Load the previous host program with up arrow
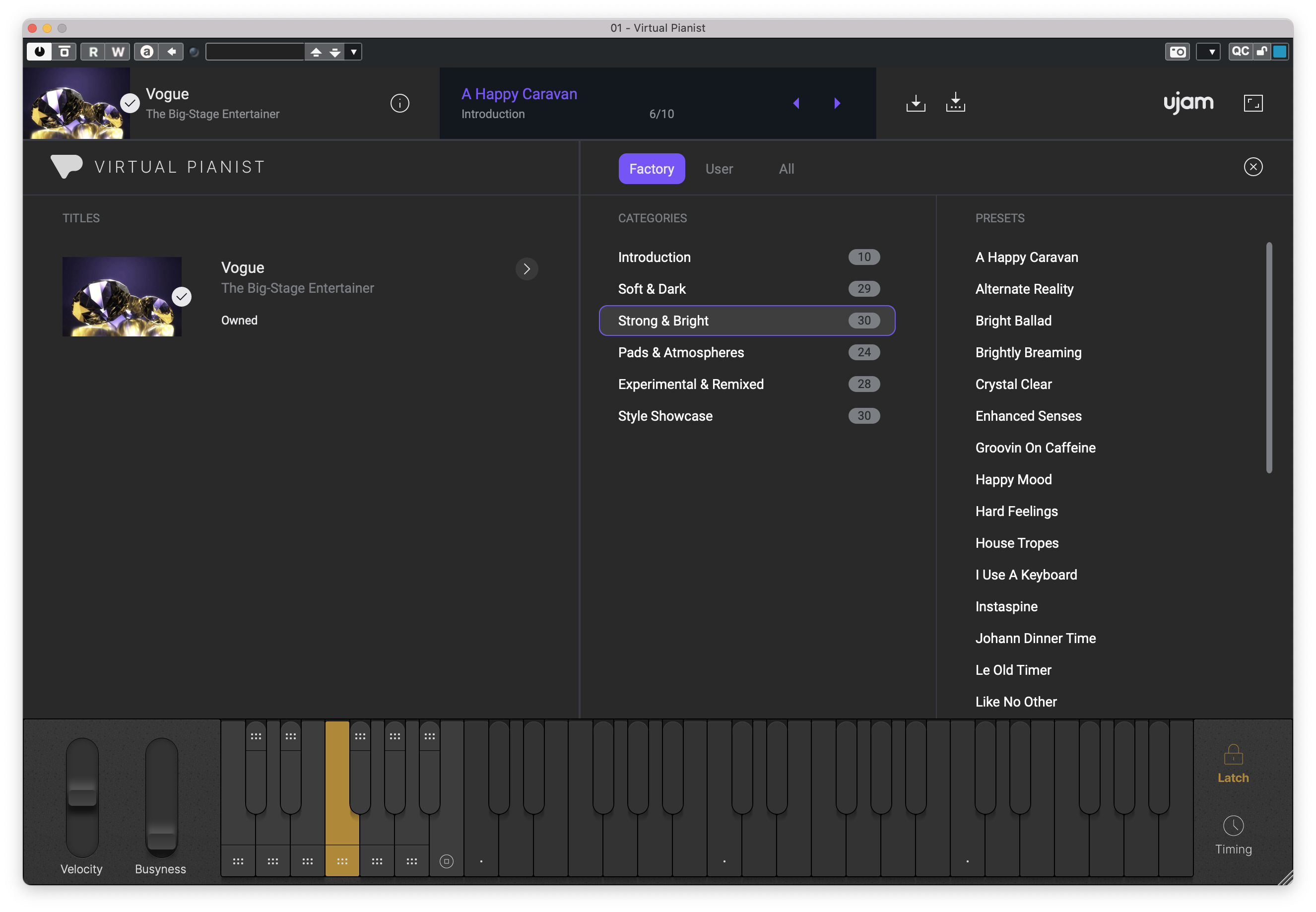The image size is (1316, 912). (316, 52)
